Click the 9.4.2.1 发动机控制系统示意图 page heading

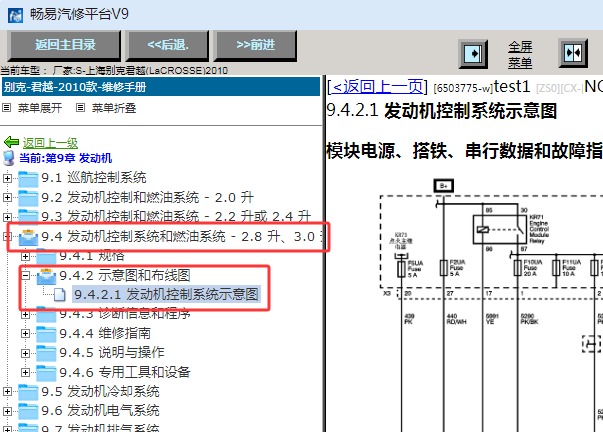[x=441, y=111]
